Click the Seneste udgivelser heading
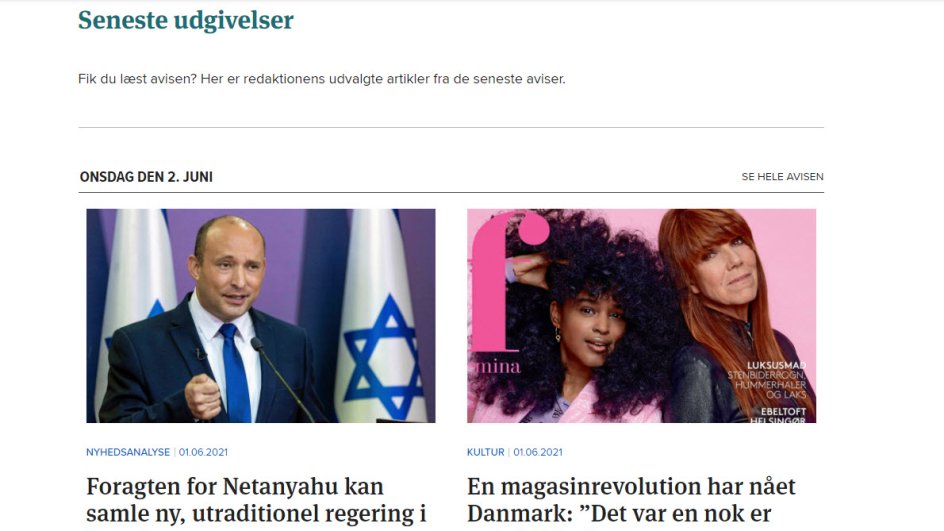Image resolution: width=944 pixels, height=531 pixels. tap(185, 20)
